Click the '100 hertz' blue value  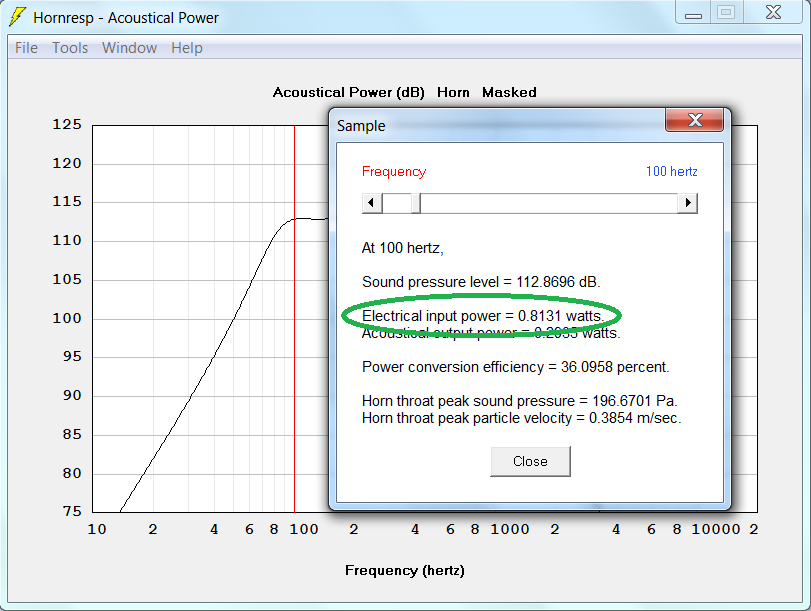[x=671, y=171]
